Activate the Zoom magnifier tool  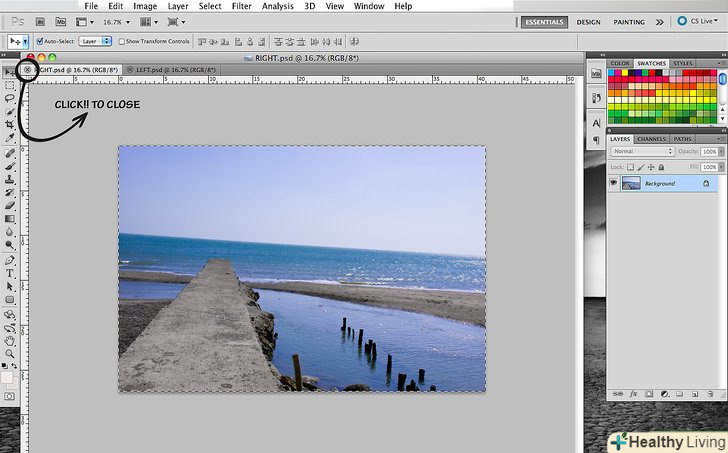coord(10,353)
